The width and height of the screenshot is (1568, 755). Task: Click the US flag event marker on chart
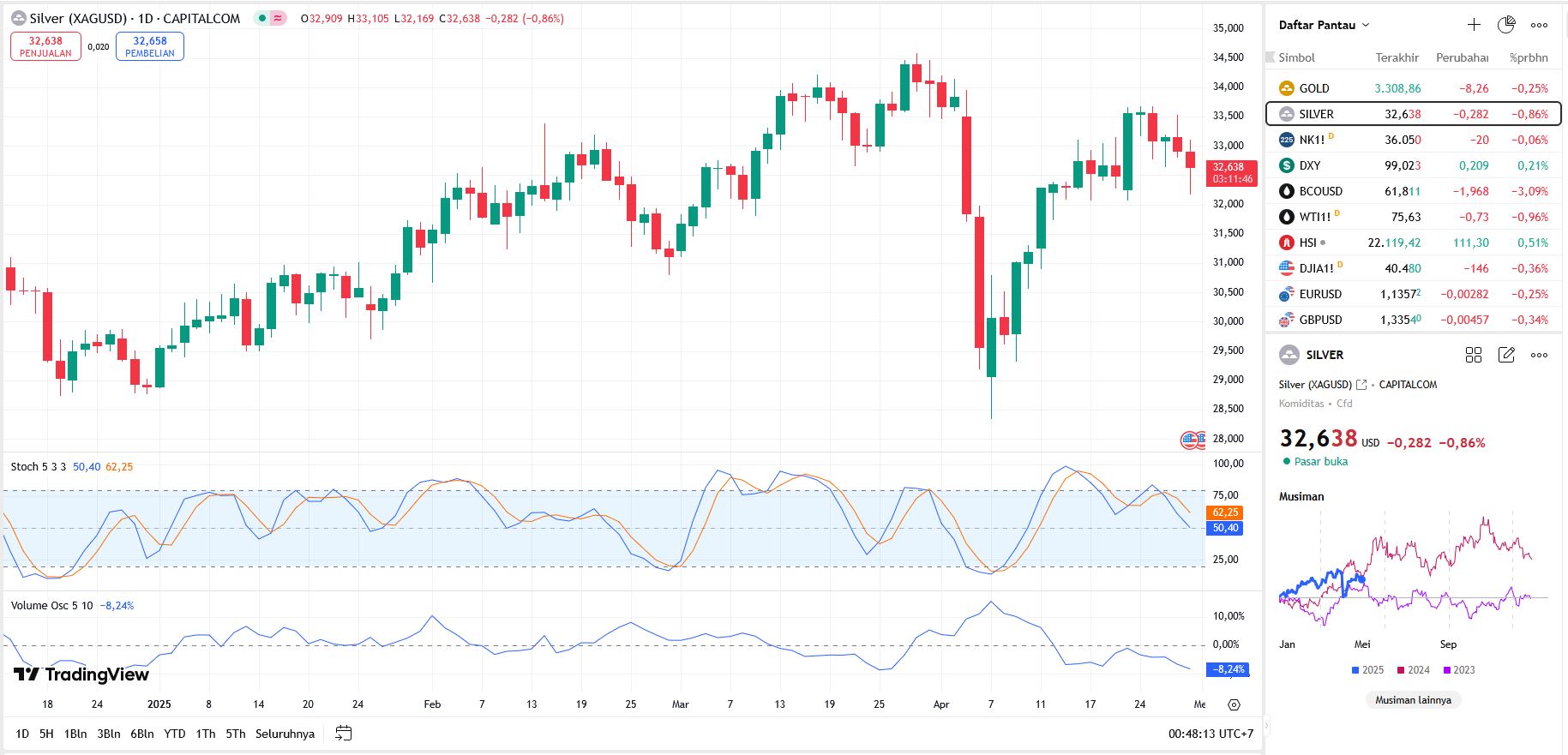pyautogui.click(x=1191, y=440)
